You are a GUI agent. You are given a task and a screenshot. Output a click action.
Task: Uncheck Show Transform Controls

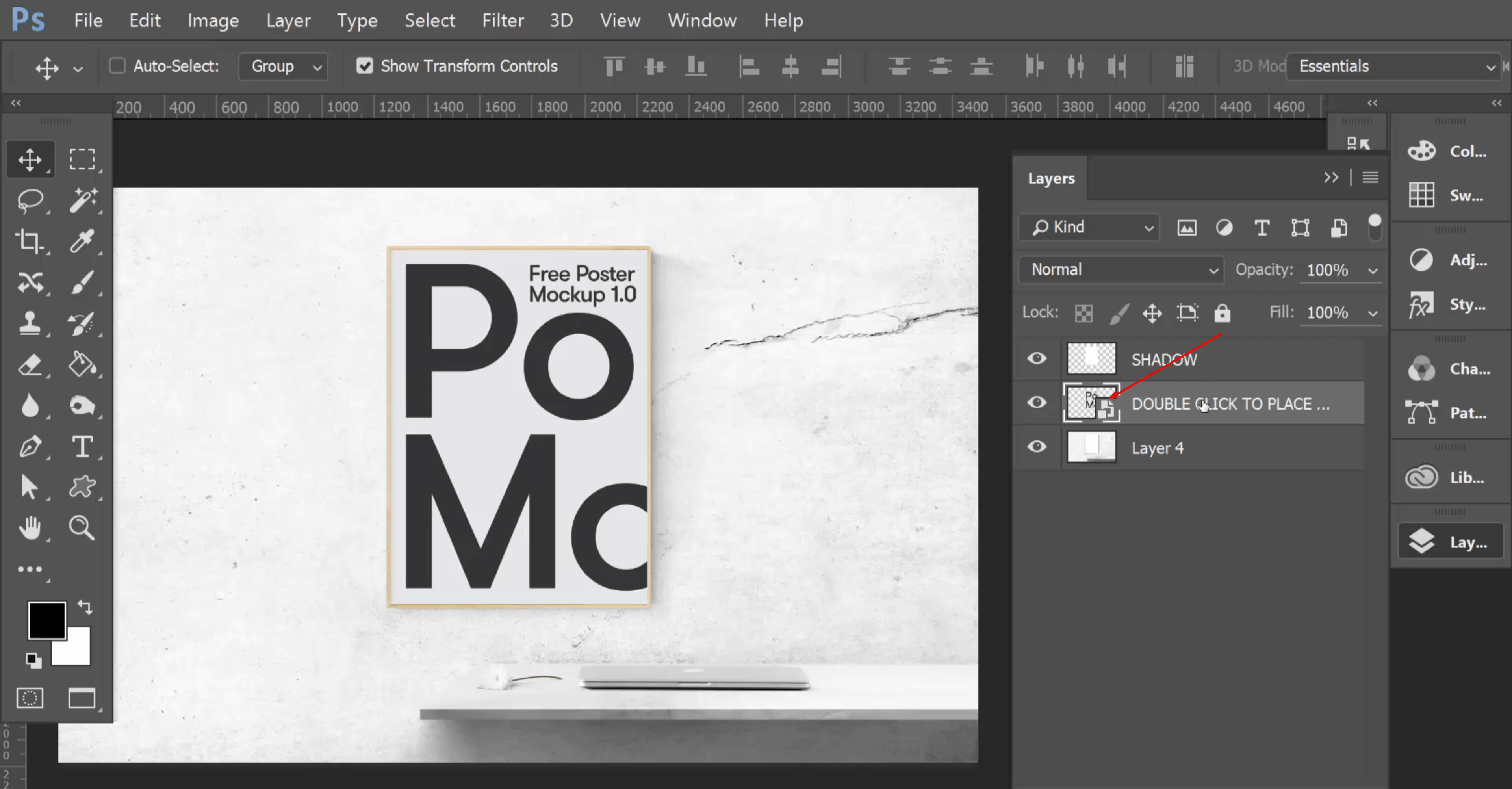[364, 66]
